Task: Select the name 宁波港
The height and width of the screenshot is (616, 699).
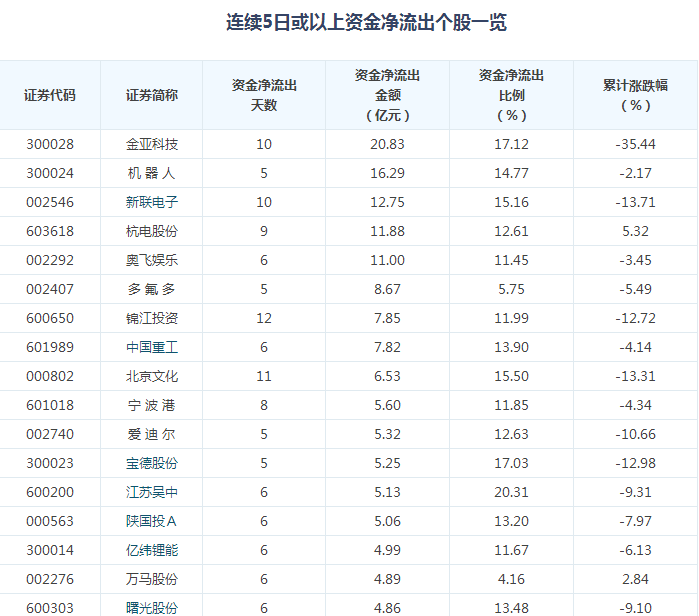Action: [152, 405]
